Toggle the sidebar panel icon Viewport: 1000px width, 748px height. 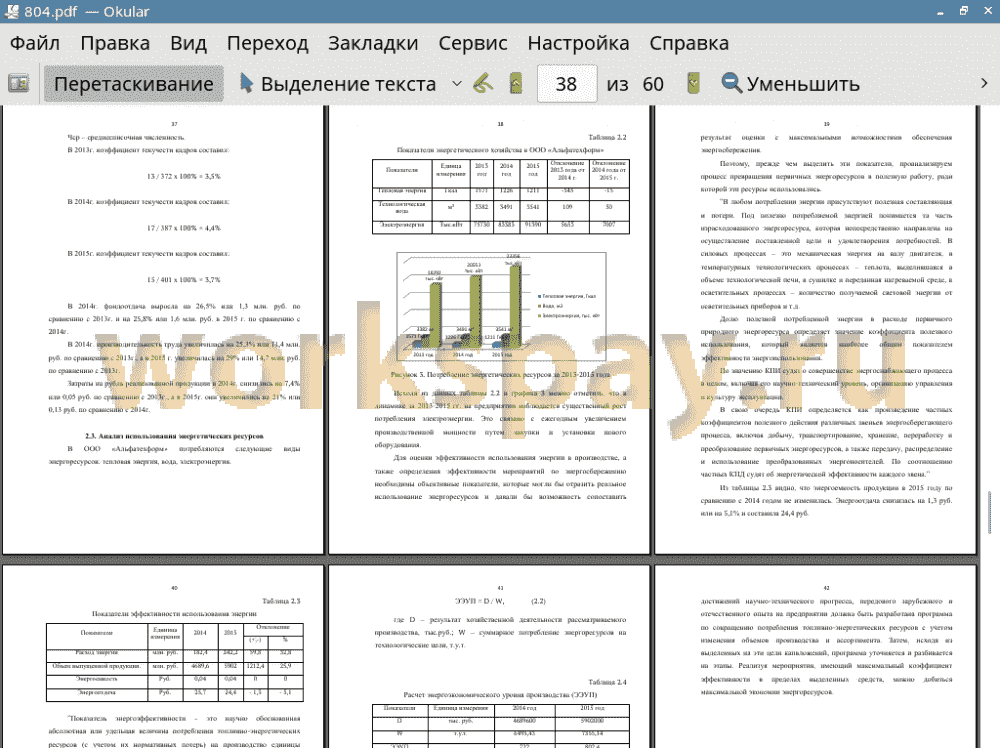pos(18,84)
